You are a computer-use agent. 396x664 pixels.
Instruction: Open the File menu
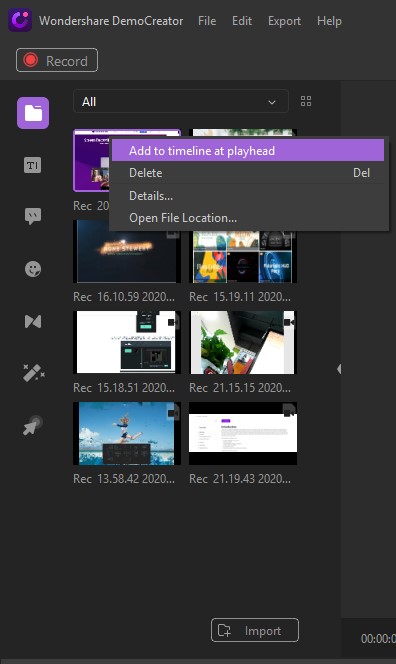[x=207, y=21]
